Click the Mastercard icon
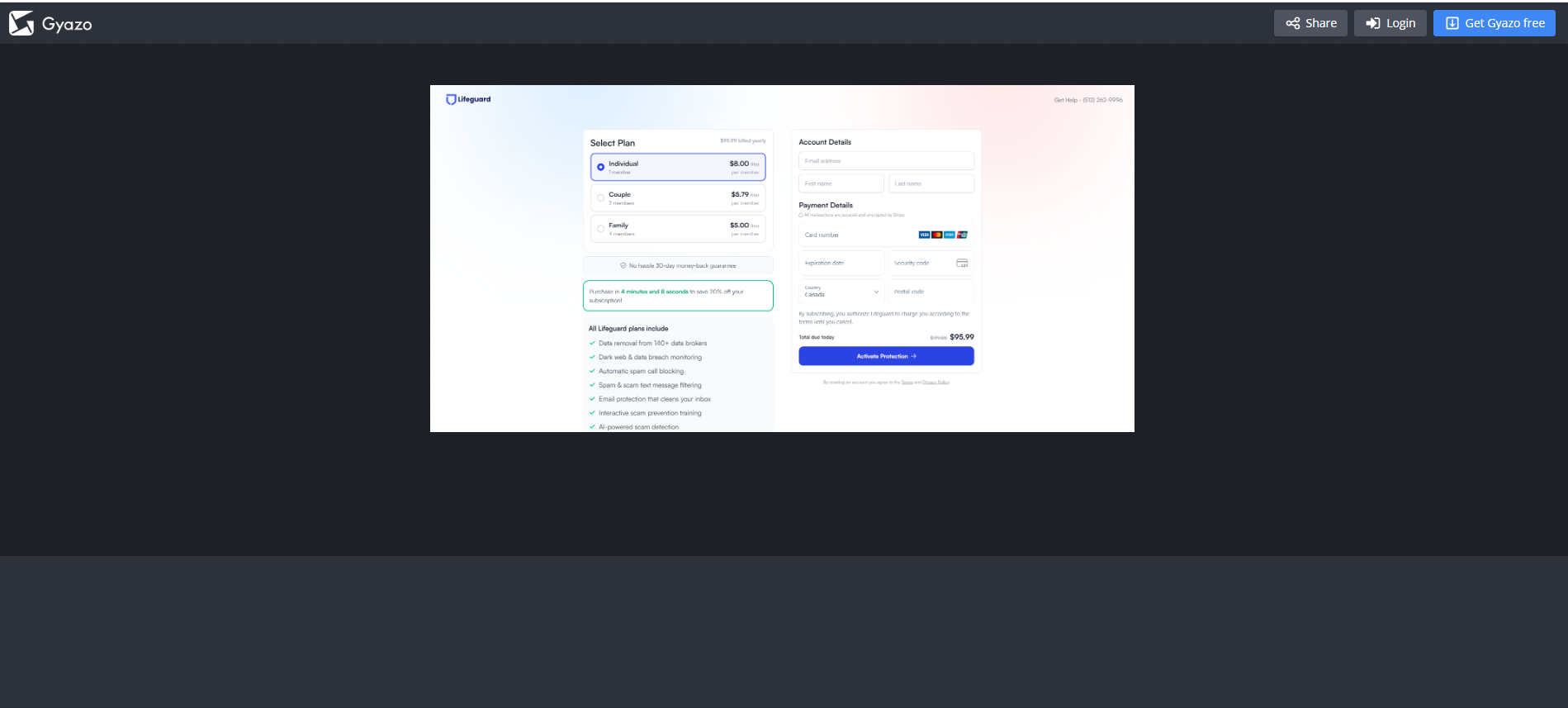 pos(937,235)
